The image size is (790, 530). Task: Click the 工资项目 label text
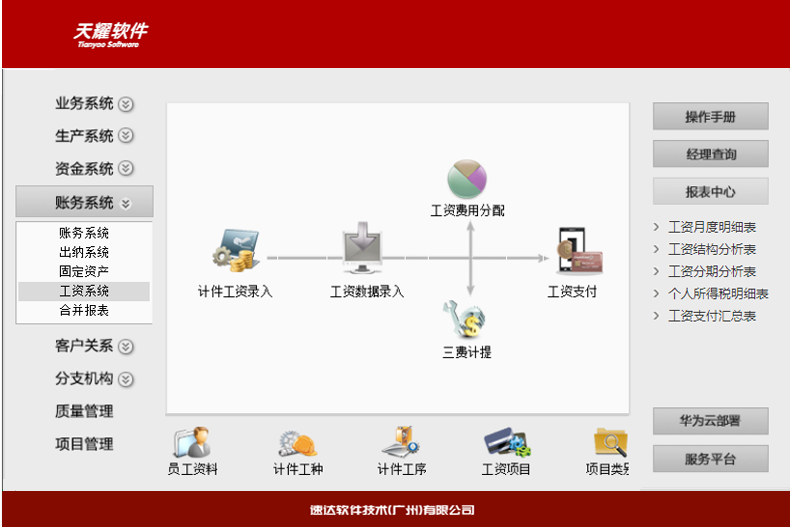pos(506,470)
